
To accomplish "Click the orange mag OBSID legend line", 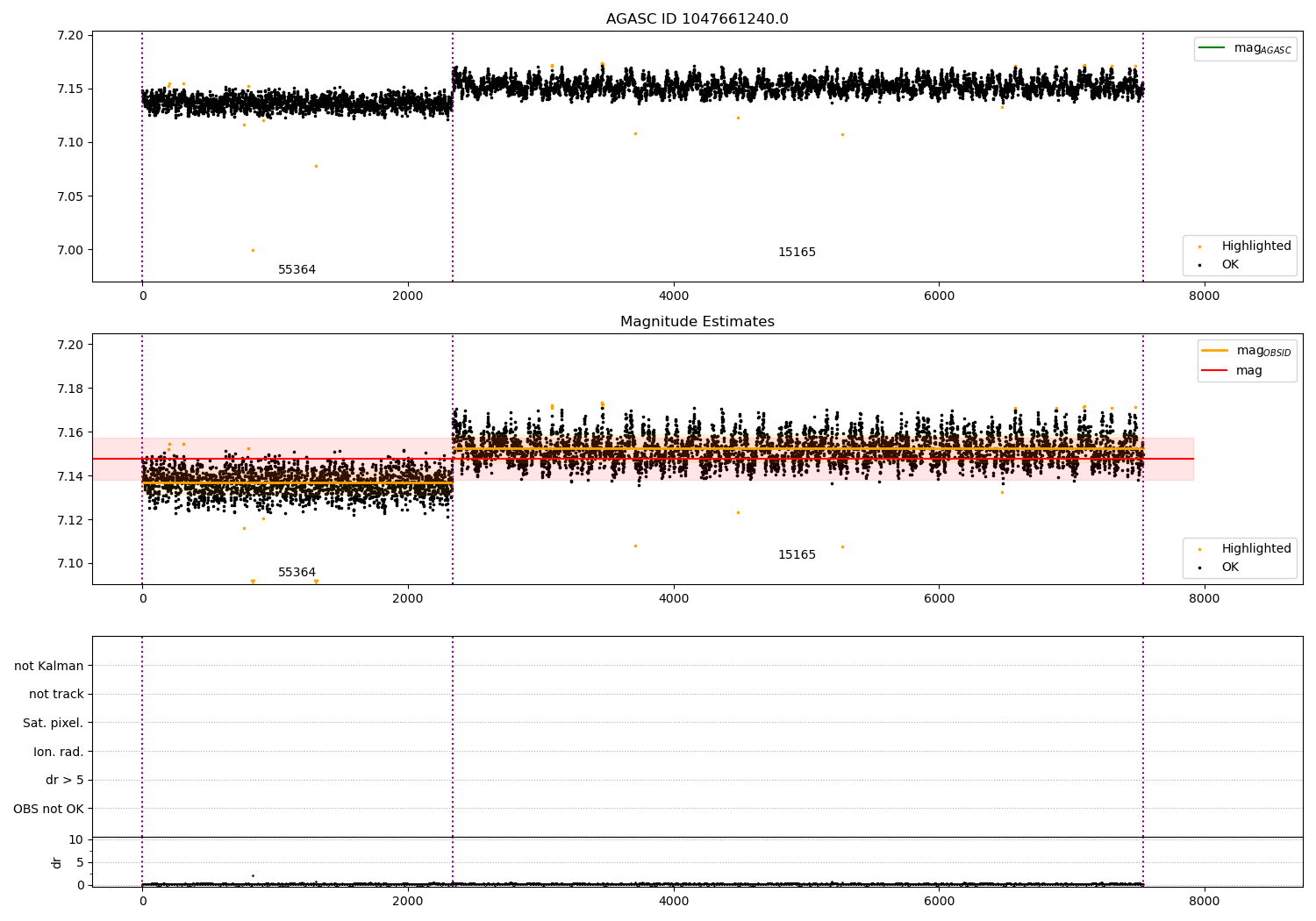I will [1215, 351].
